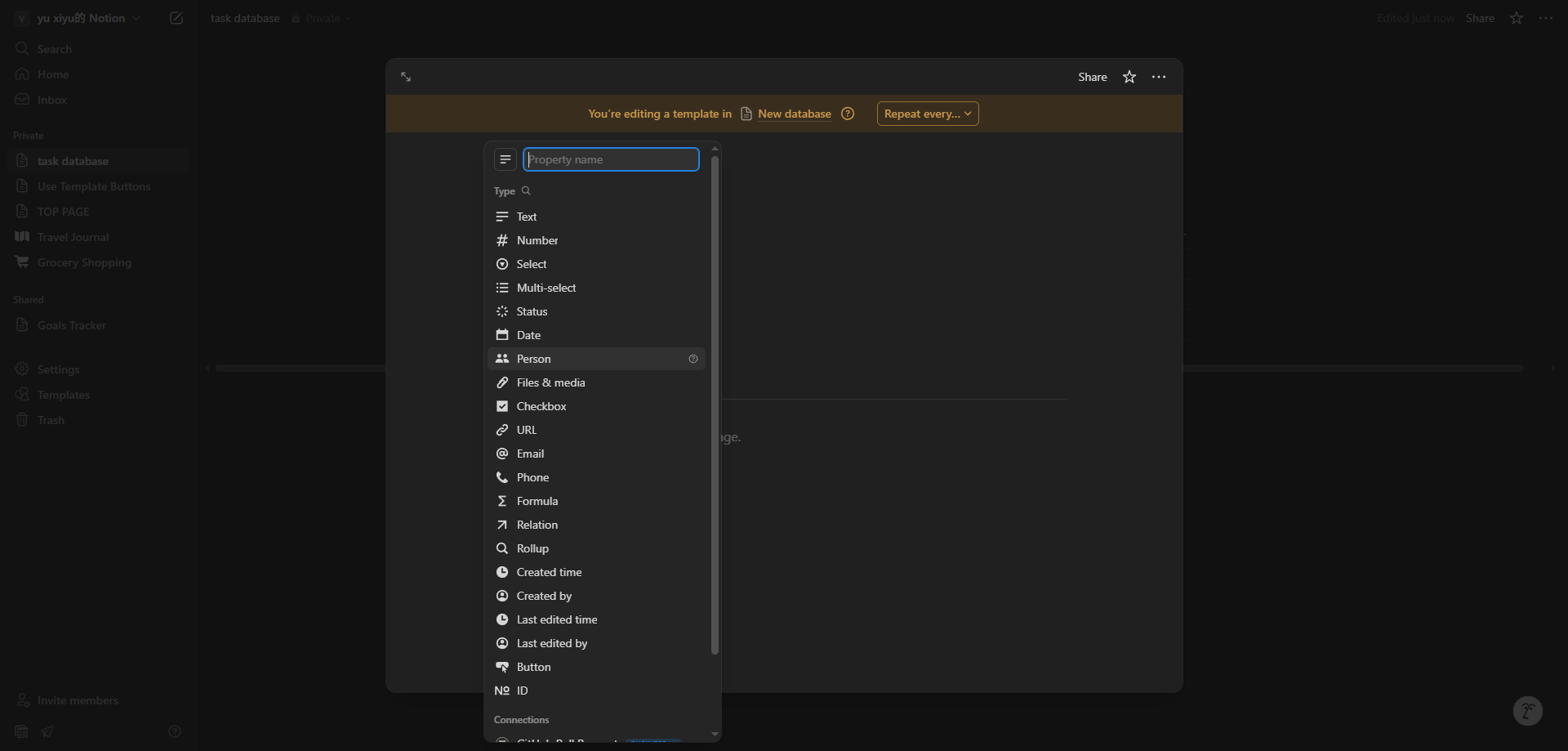Screen dimensions: 1568x751
Task: Choose the Phone property type
Action: [x=596, y=477]
